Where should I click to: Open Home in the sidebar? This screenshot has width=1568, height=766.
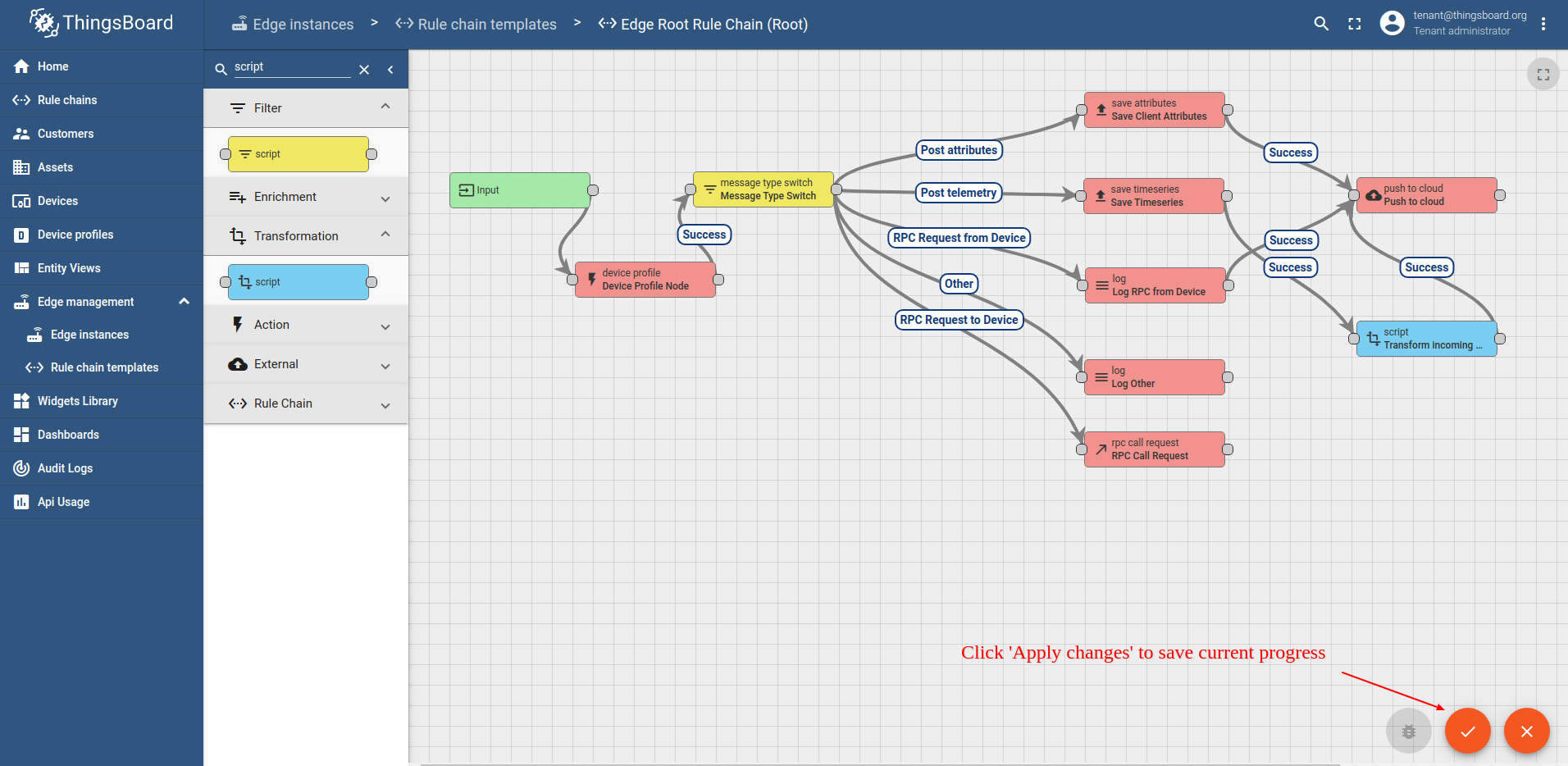pyautogui.click(x=102, y=66)
